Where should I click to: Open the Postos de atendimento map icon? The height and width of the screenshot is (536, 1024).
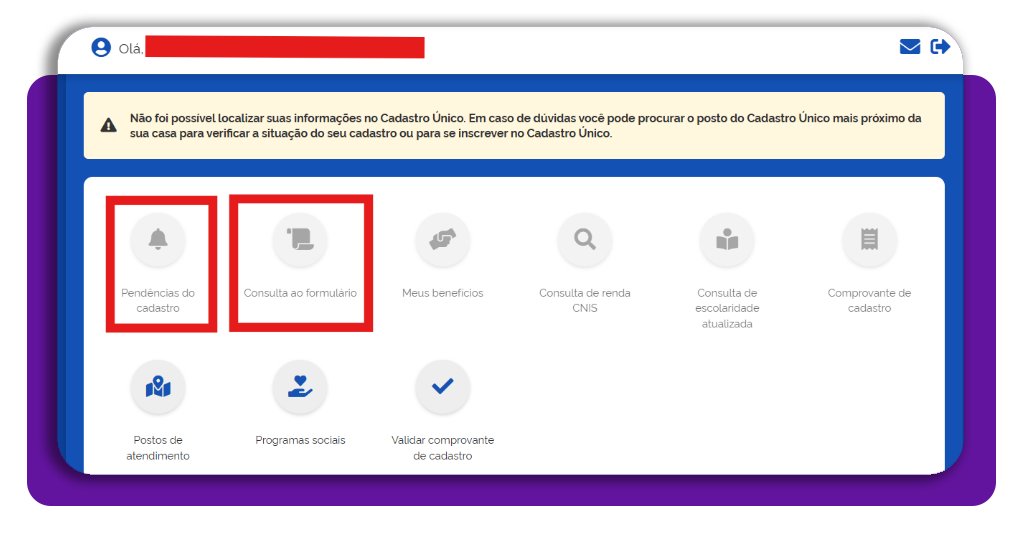coord(158,386)
